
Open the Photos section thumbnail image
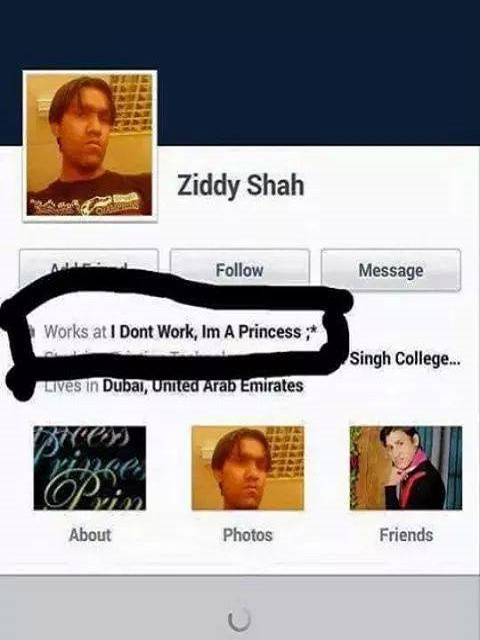pyautogui.click(x=248, y=468)
